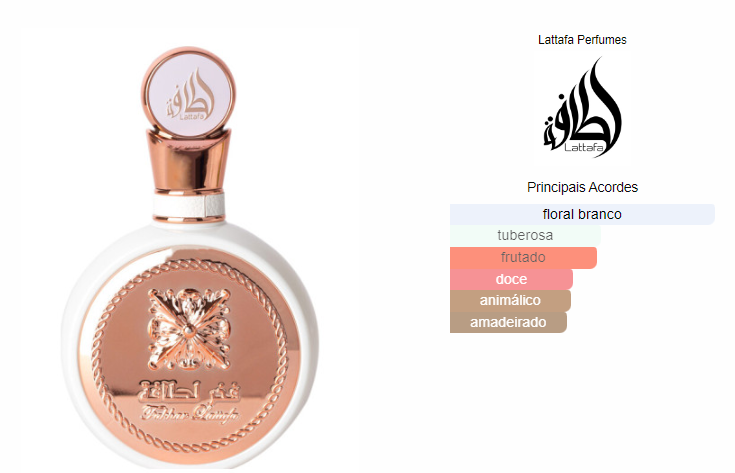Select the animálico accord bar
This screenshot has width=735, height=473.
[x=510, y=300]
